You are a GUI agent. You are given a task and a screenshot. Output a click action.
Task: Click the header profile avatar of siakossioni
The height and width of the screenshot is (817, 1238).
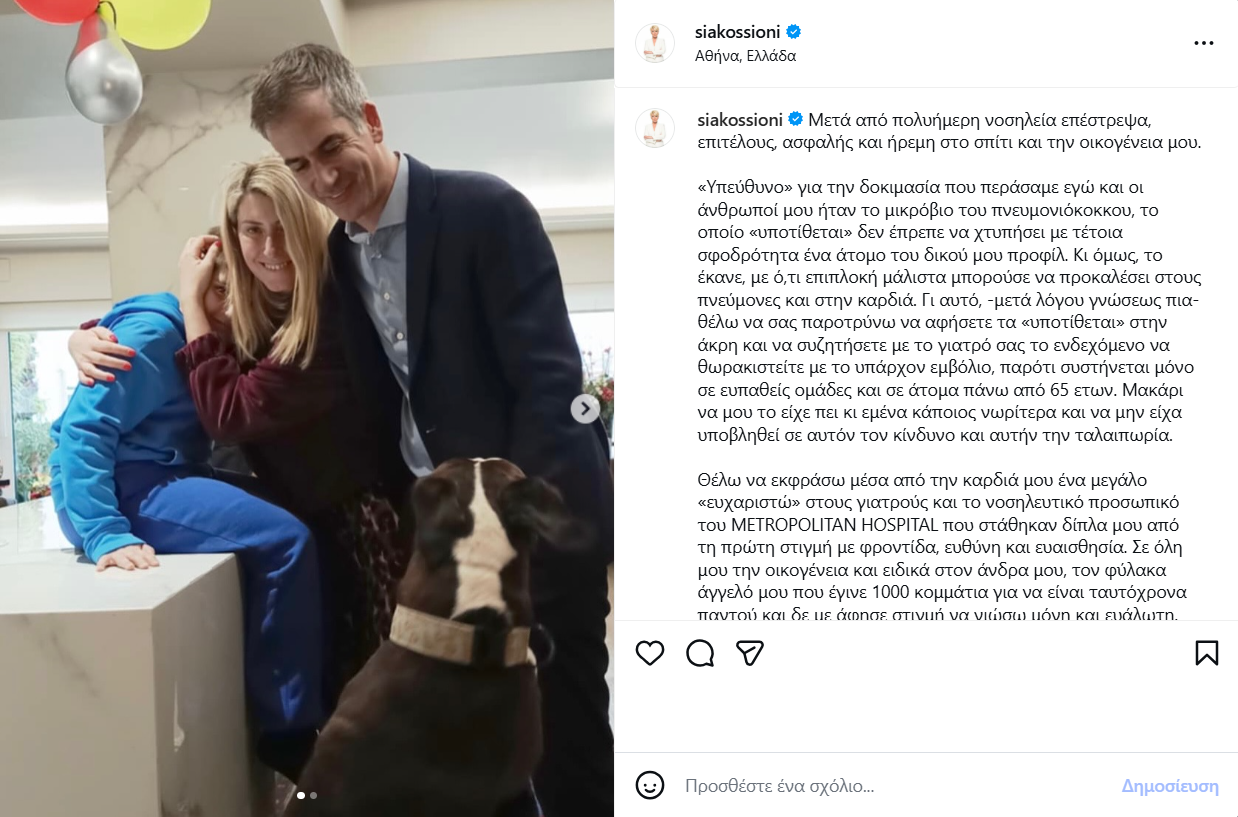(x=655, y=43)
